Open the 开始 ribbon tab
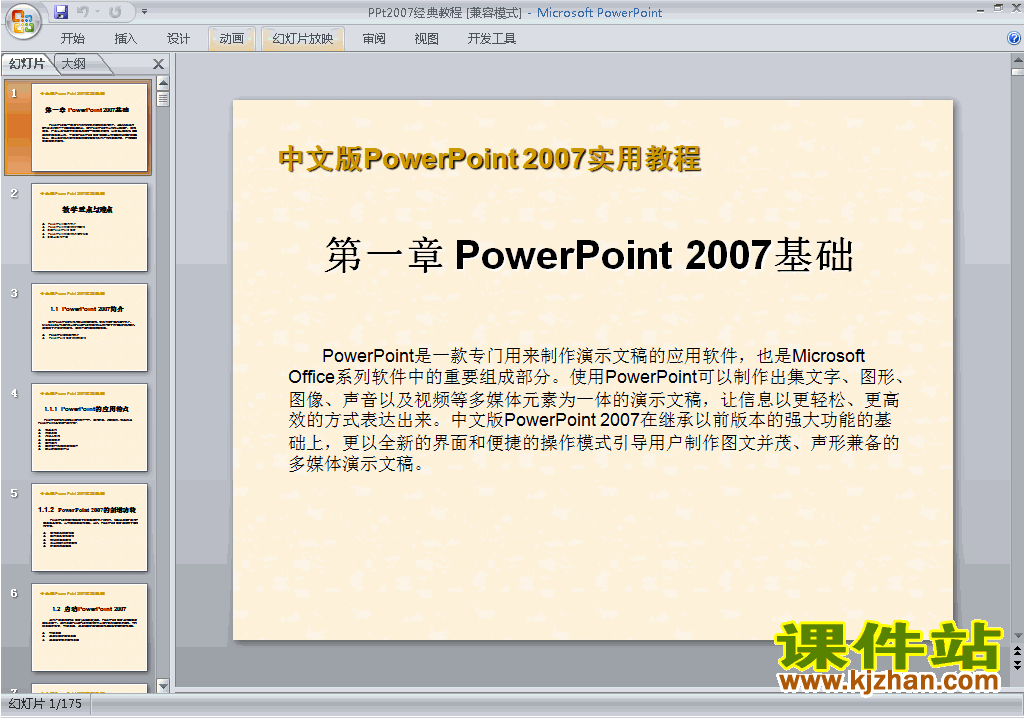 [x=72, y=39]
